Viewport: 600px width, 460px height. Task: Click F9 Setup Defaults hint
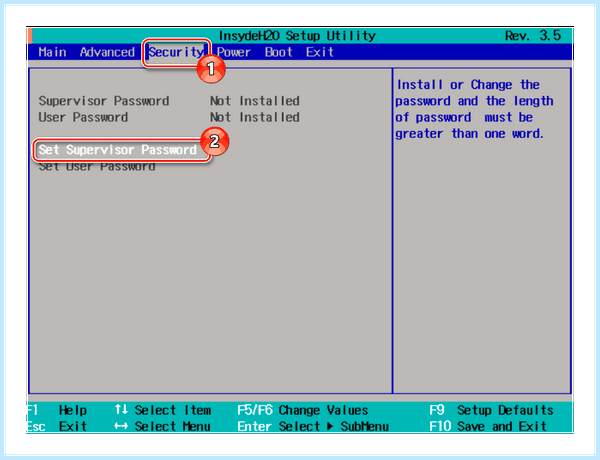(491, 410)
